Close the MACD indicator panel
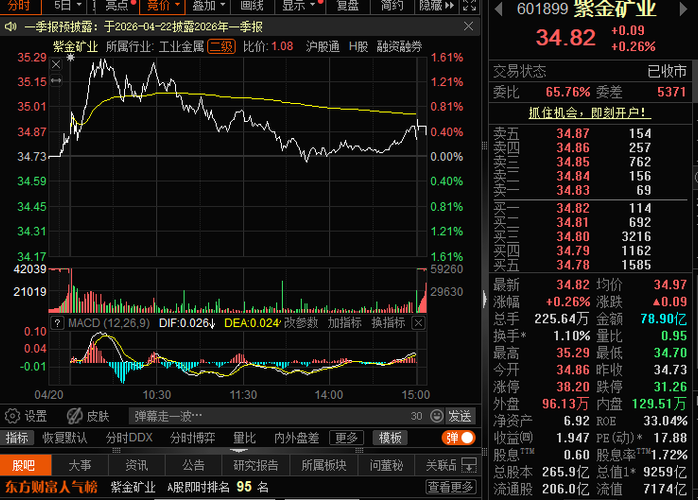Image resolution: width=698 pixels, height=500 pixels. point(418,323)
